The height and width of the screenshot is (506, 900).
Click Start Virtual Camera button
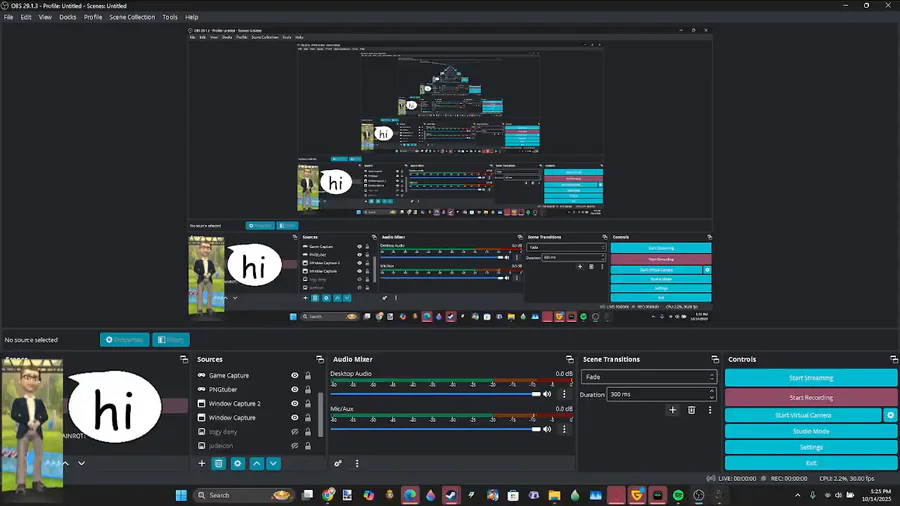coord(803,415)
